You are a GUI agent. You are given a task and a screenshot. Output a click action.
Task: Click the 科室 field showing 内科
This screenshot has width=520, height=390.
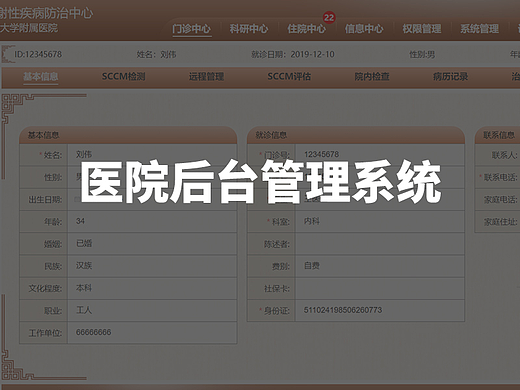coord(380,221)
